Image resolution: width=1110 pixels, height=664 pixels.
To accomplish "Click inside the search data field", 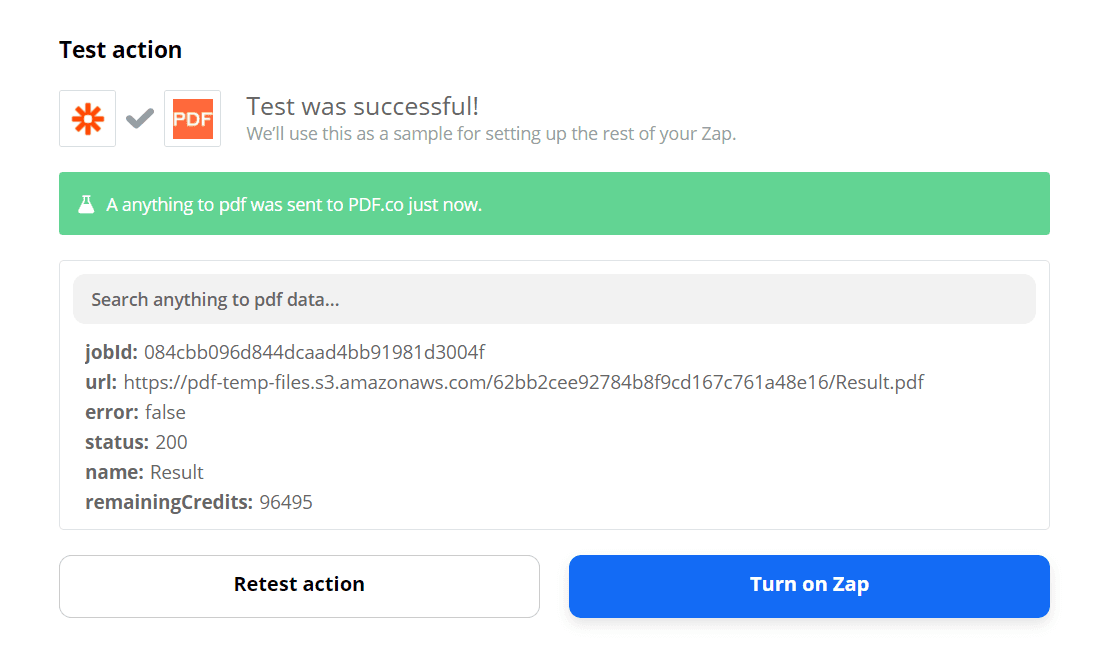I will pyautogui.click(x=554, y=298).
